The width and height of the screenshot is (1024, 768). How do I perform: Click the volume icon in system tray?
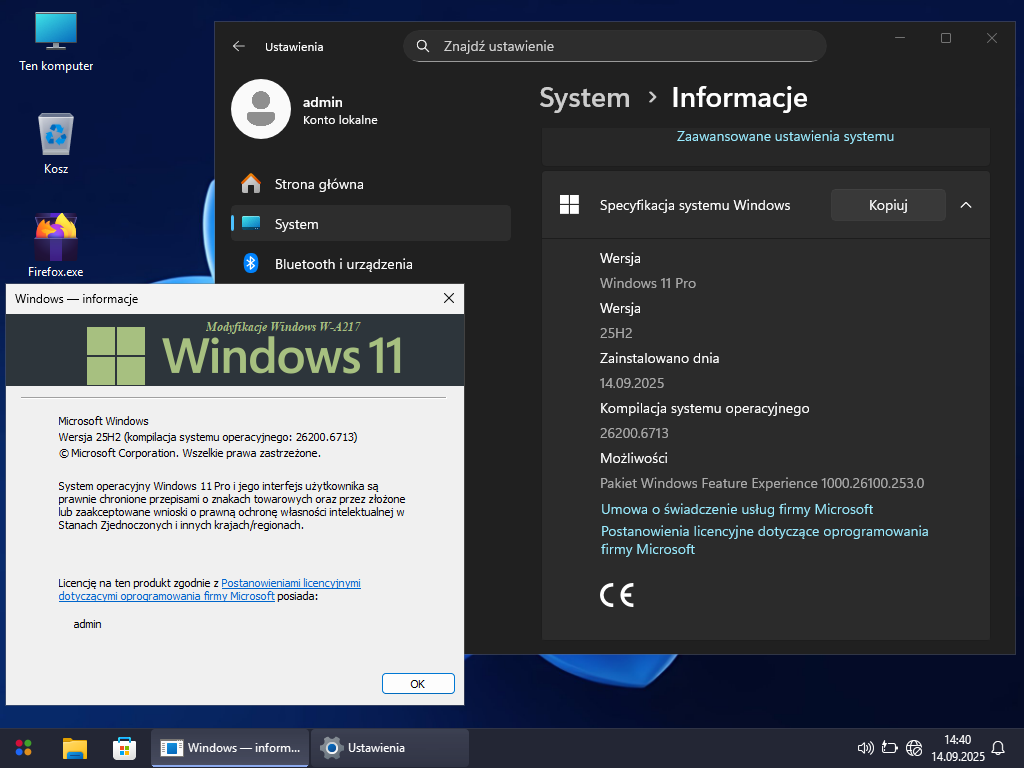tap(866, 748)
